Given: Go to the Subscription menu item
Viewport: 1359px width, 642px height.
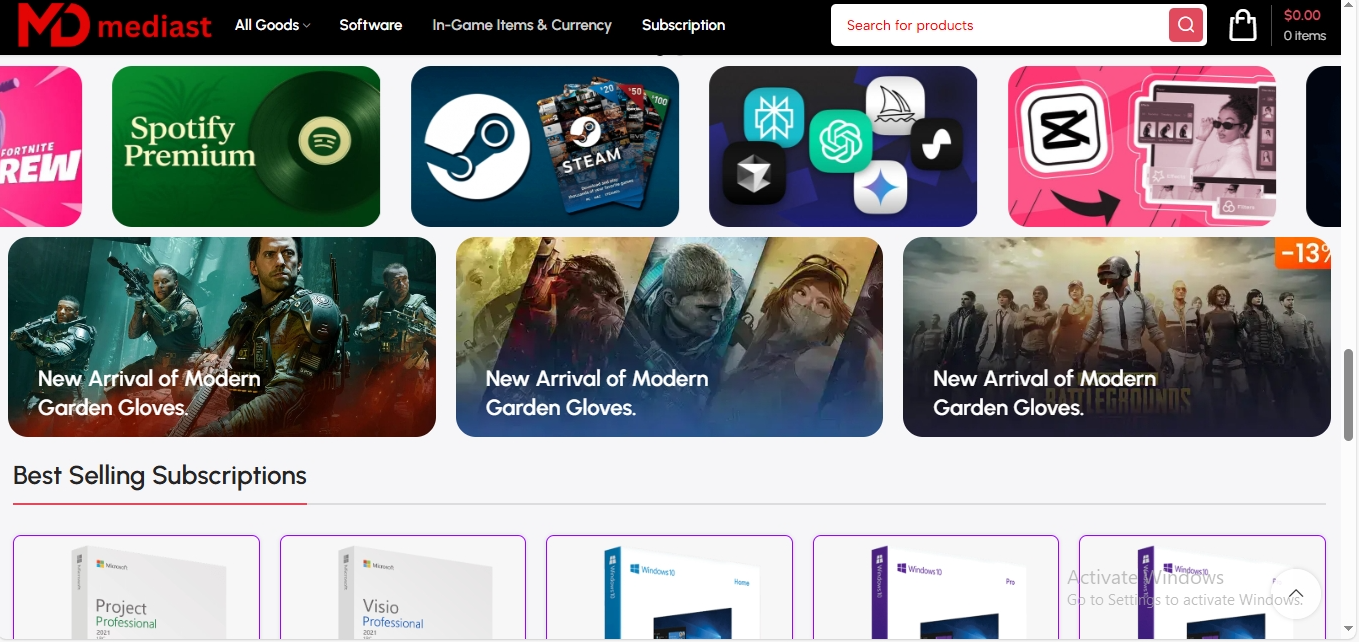Looking at the screenshot, I should (x=683, y=25).
